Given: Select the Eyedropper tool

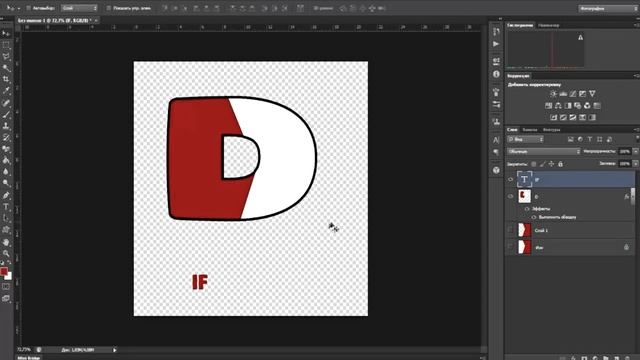Looking at the screenshot, I should pos(6,91).
